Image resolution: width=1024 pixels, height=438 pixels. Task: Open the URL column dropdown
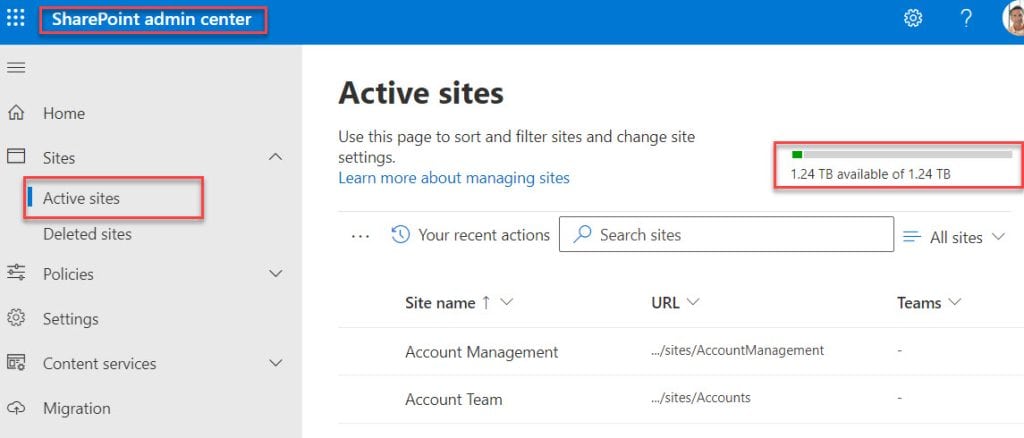(x=693, y=302)
